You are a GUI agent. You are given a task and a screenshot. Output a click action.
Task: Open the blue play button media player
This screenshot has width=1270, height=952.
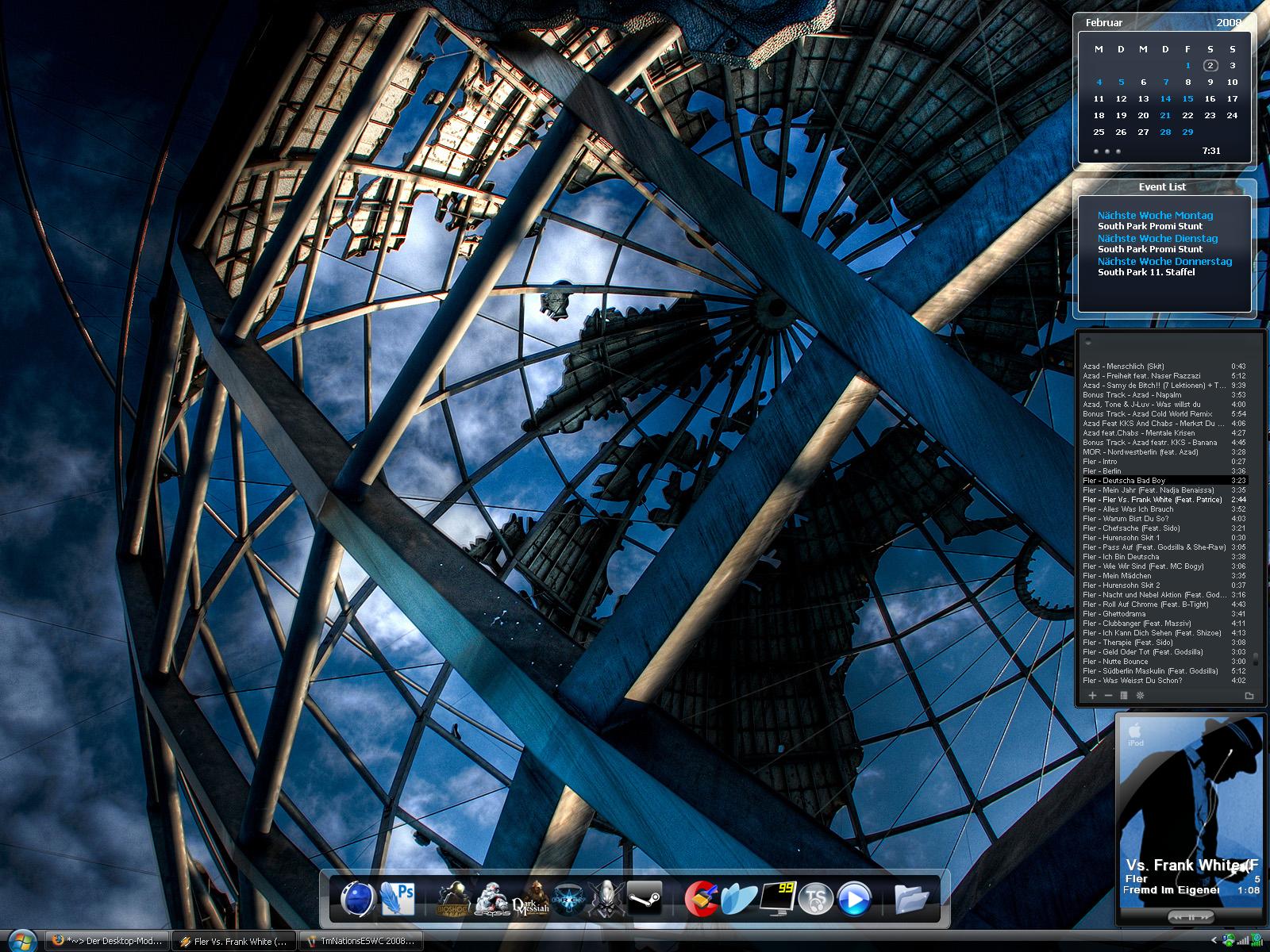(853, 899)
